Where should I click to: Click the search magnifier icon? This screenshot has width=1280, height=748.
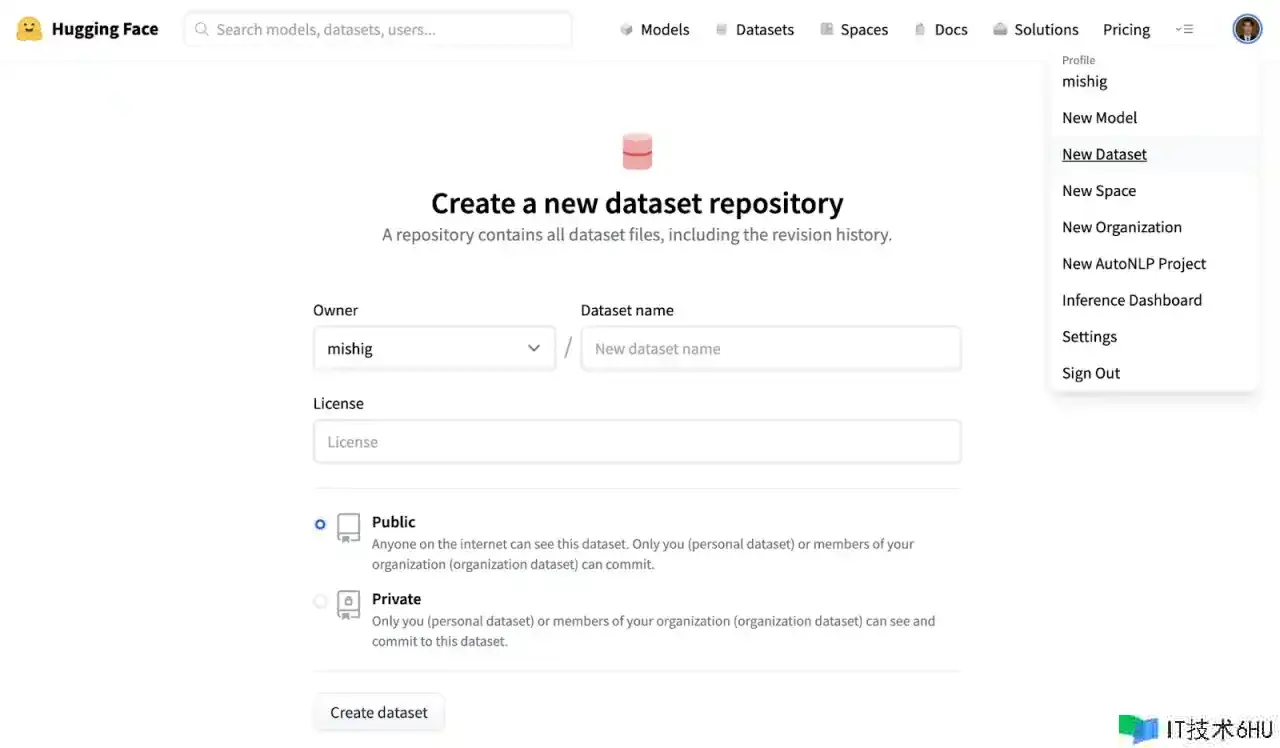pyautogui.click(x=202, y=30)
